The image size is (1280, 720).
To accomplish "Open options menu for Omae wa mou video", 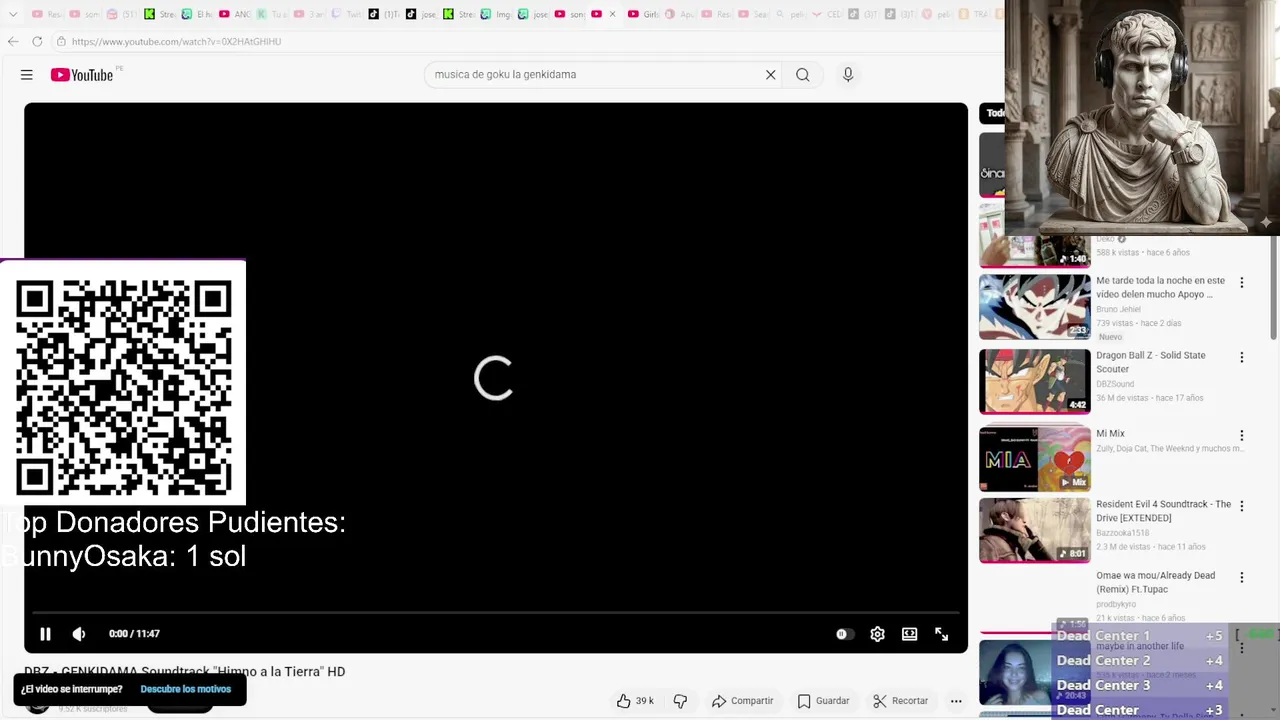I will 1242,577.
